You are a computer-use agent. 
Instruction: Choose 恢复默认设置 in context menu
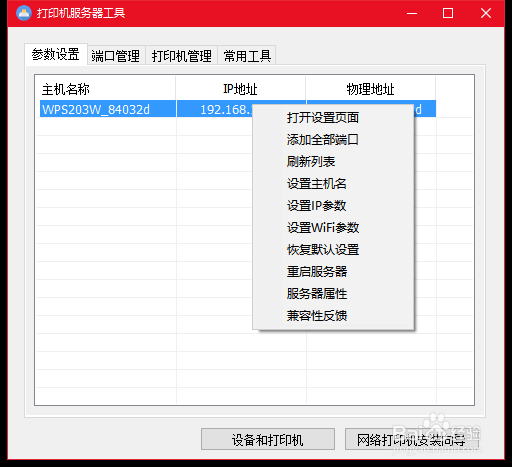coord(333,250)
